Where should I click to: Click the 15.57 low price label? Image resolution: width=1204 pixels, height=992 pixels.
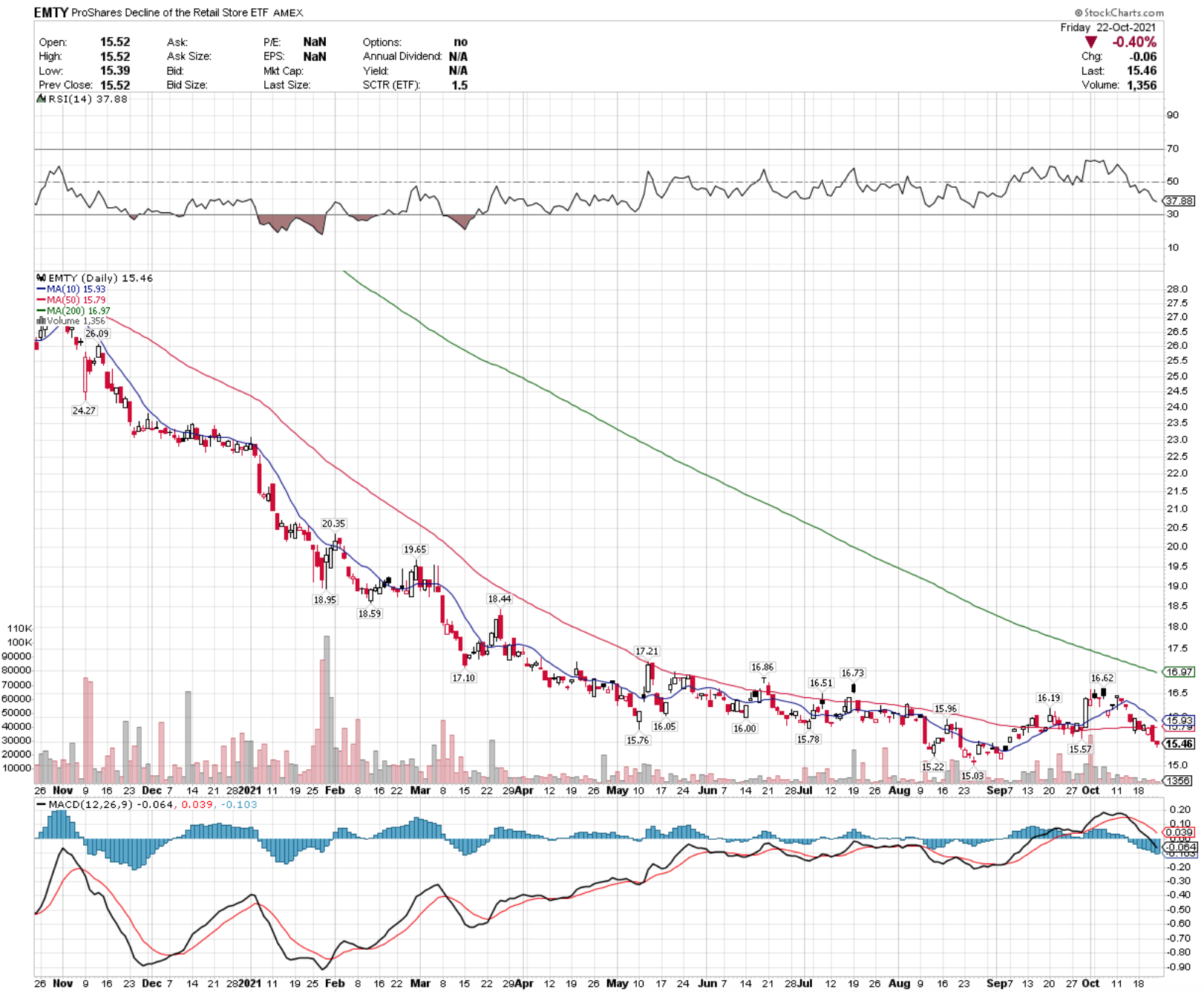coord(1080,749)
